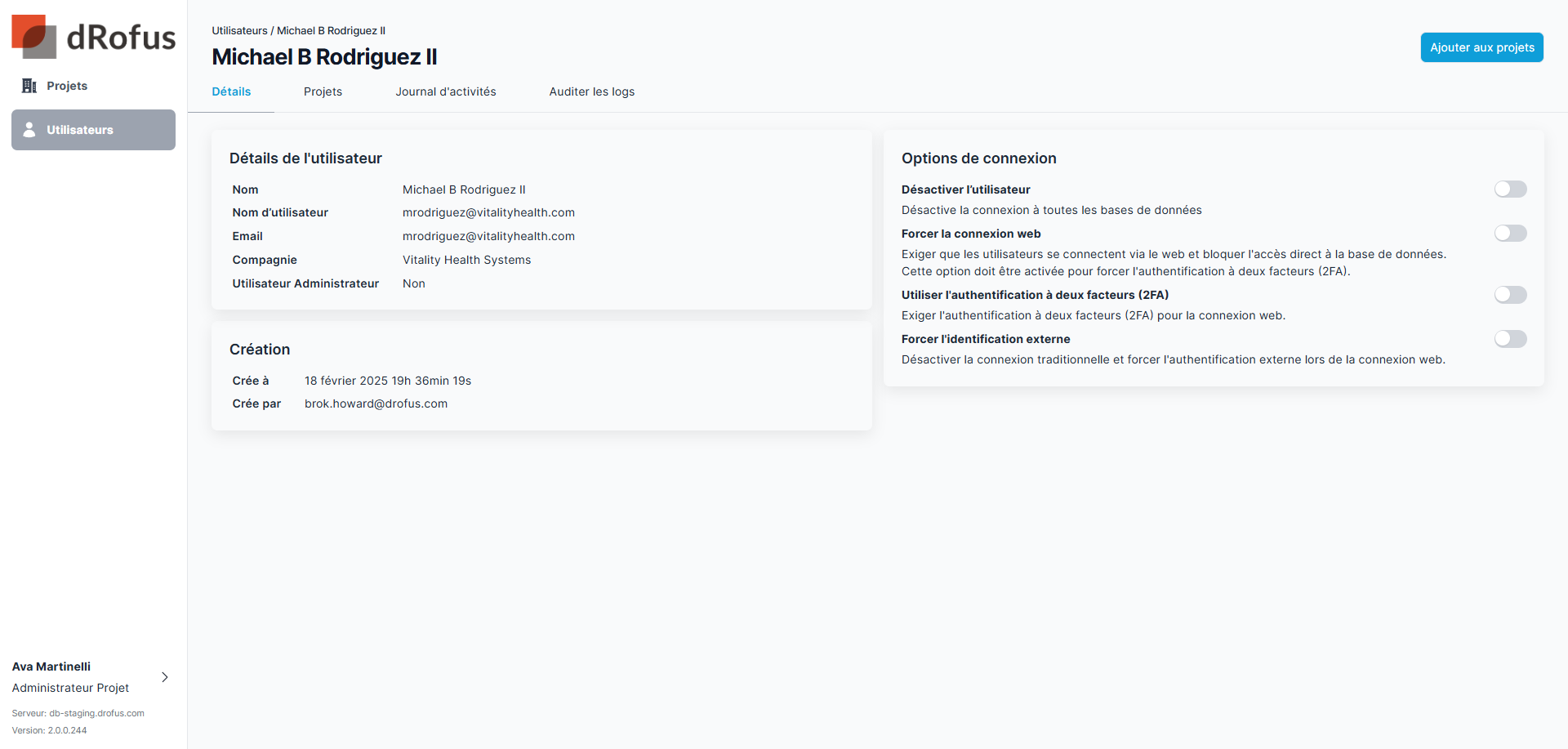This screenshot has height=749, width=1568.
Task: Click the Projets building icon in sidebar
Action: [29, 86]
